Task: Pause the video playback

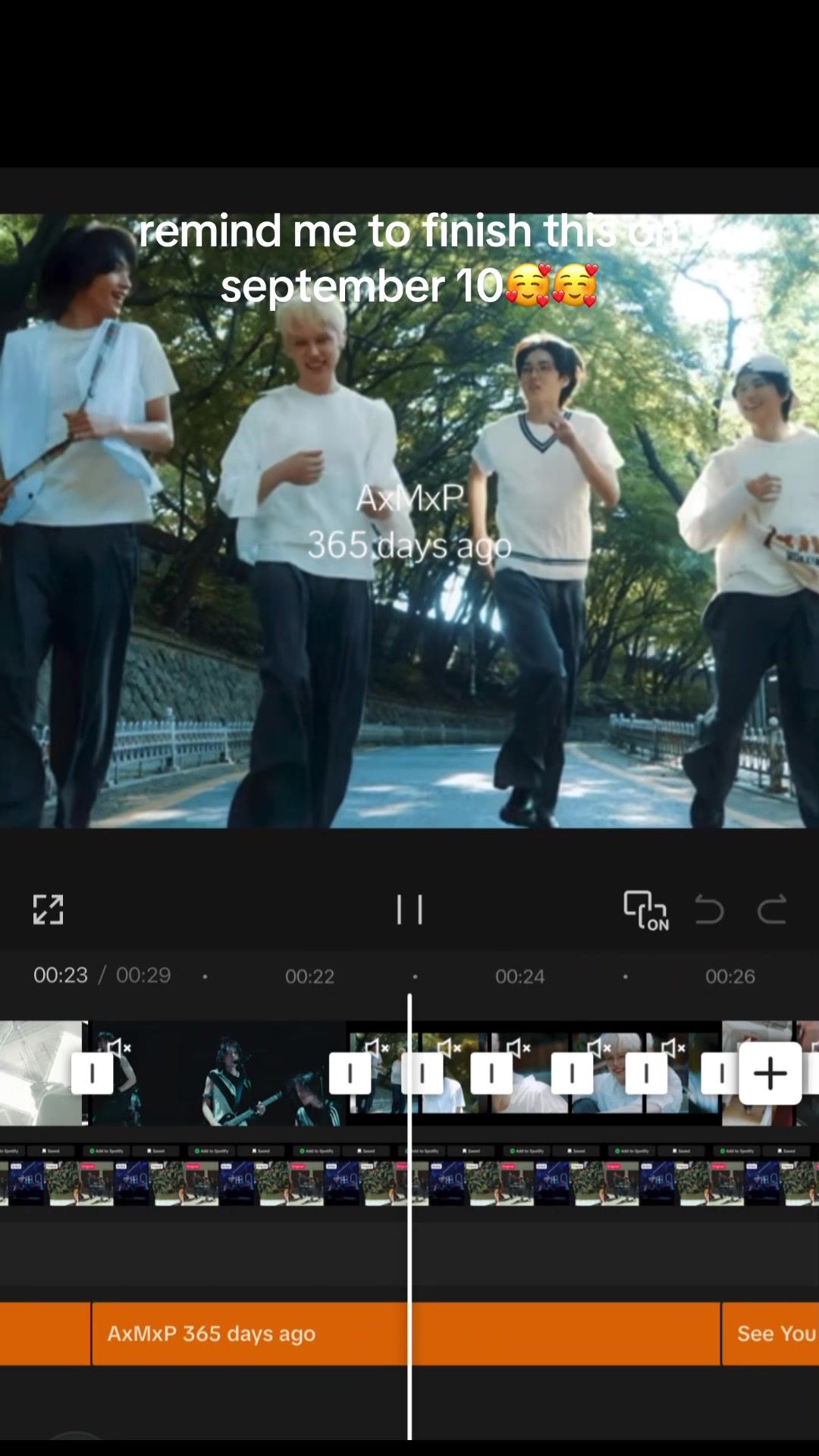Action: [409, 909]
